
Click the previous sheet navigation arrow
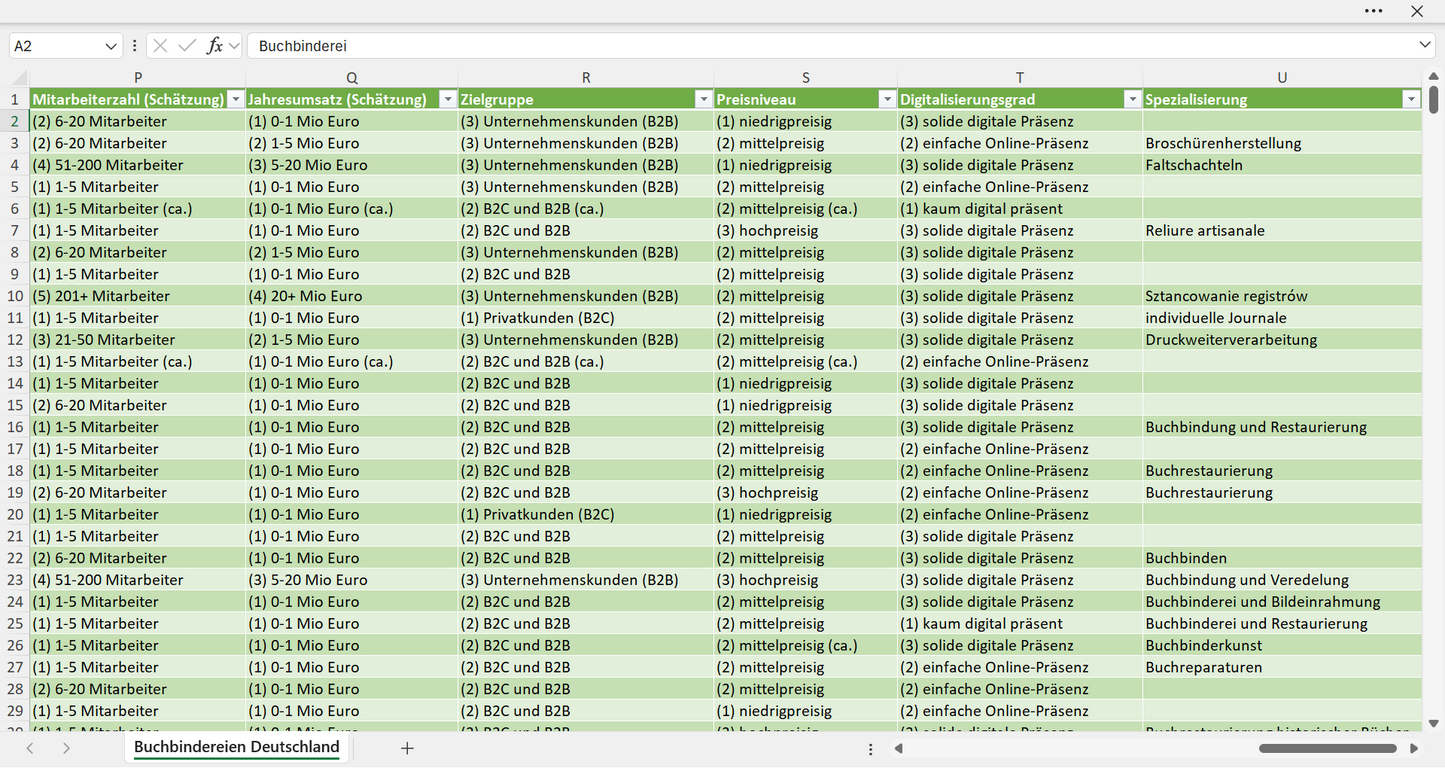pos(30,748)
